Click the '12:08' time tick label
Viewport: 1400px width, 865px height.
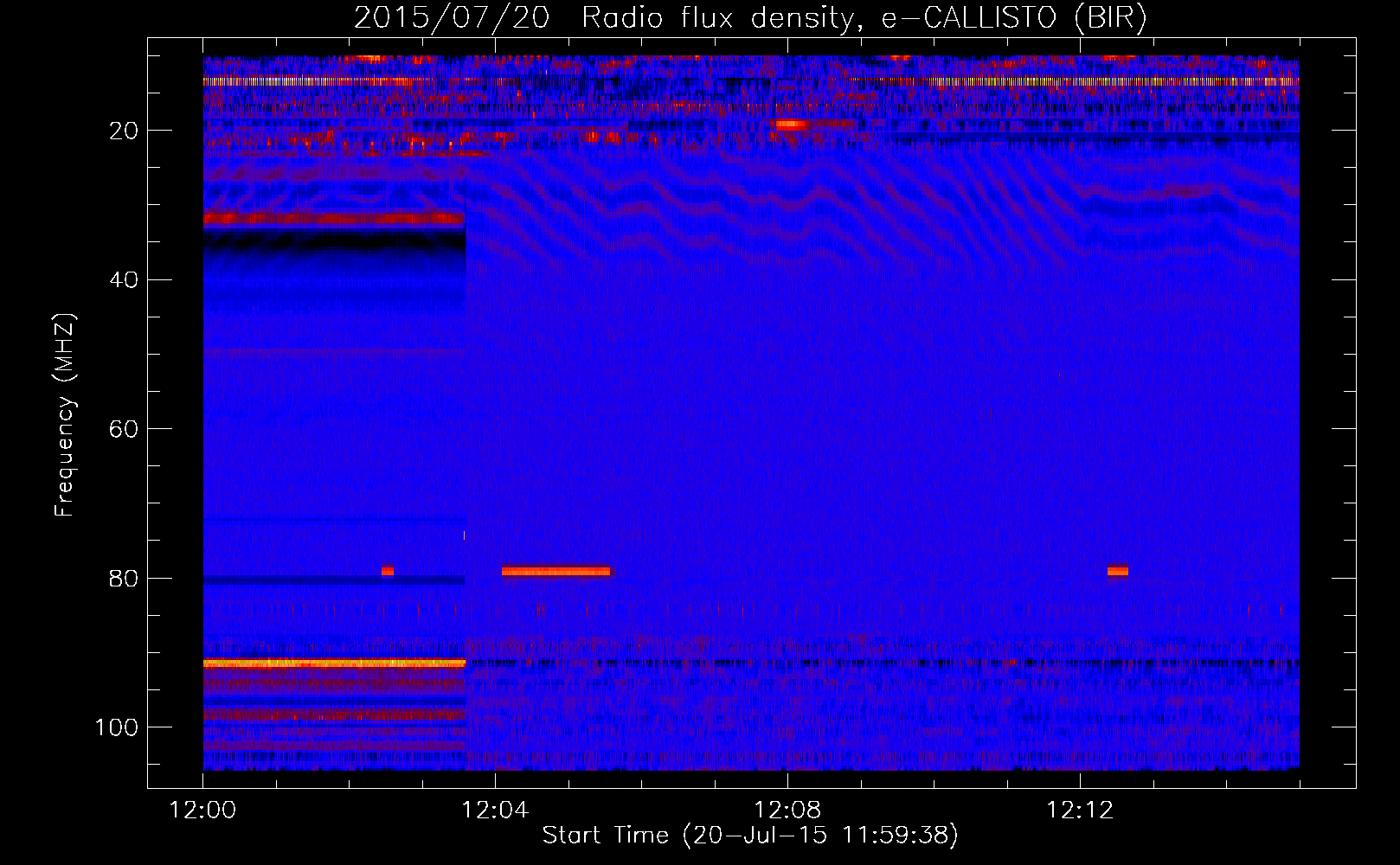click(787, 811)
